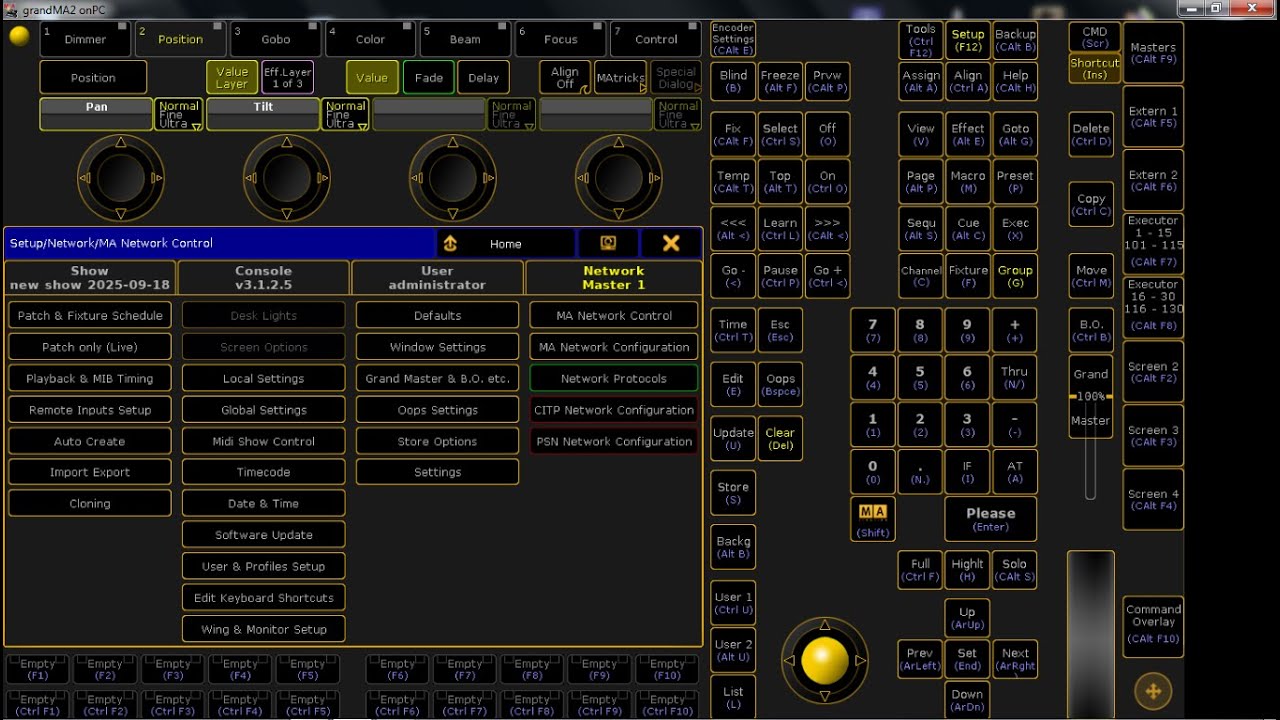Screen dimensions: 1280x720
Task: Open Pan encoder Normal/Fine/Ultra resolution selector
Action: (x=179, y=115)
